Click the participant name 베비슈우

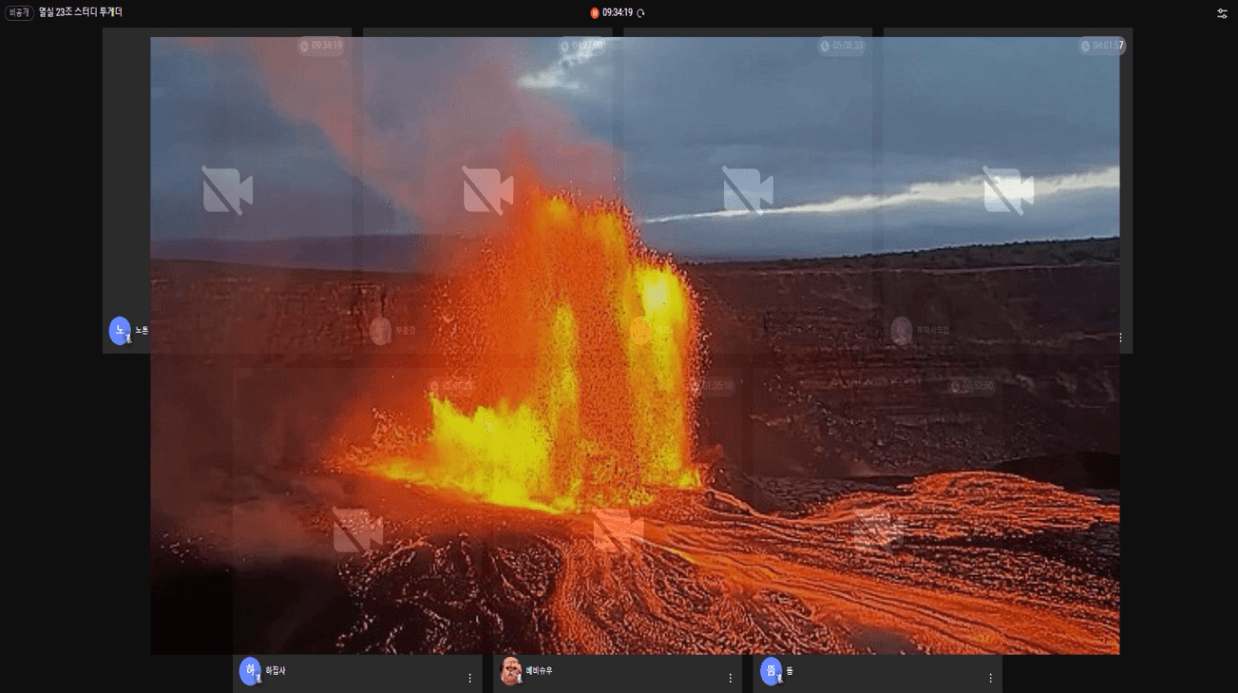tap(539, 671)
